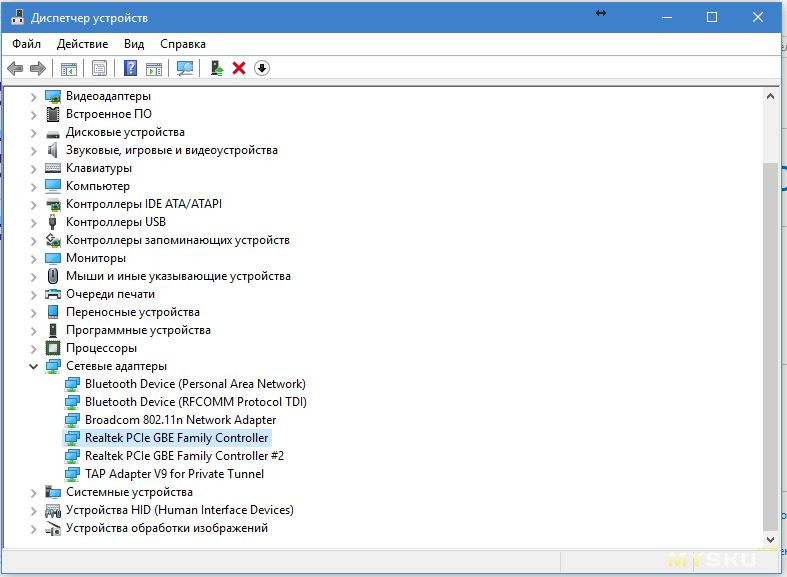Click the Disable device down-arrow icon
The height and width of the screenshot is (577, 787).
(x=262, y=68)
